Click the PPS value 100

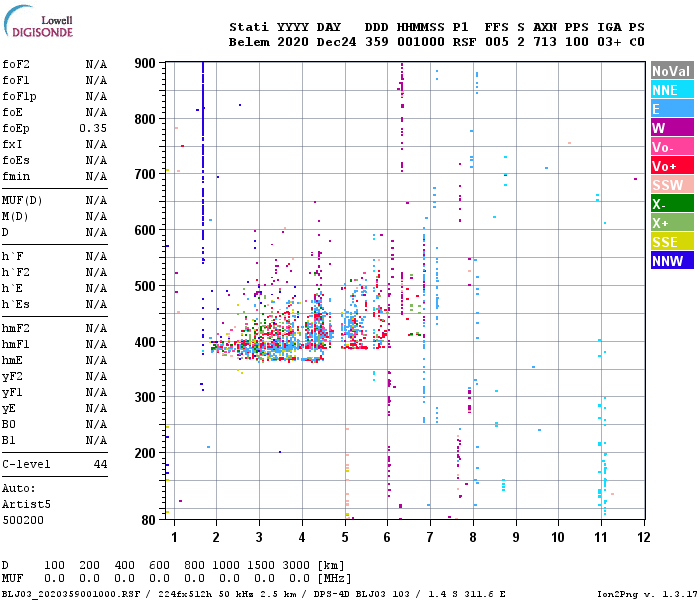click(x=577, y=42)
